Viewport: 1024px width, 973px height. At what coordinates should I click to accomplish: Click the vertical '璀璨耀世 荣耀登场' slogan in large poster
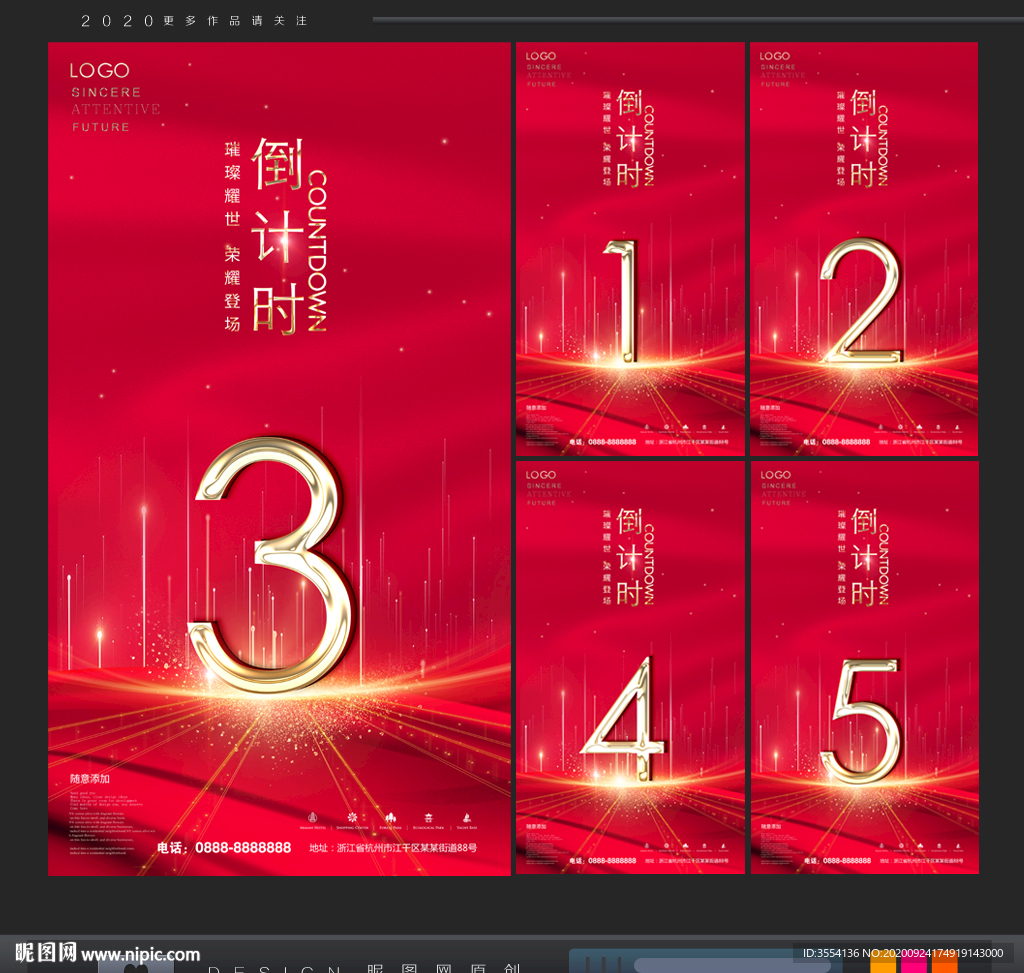point(232,236)
